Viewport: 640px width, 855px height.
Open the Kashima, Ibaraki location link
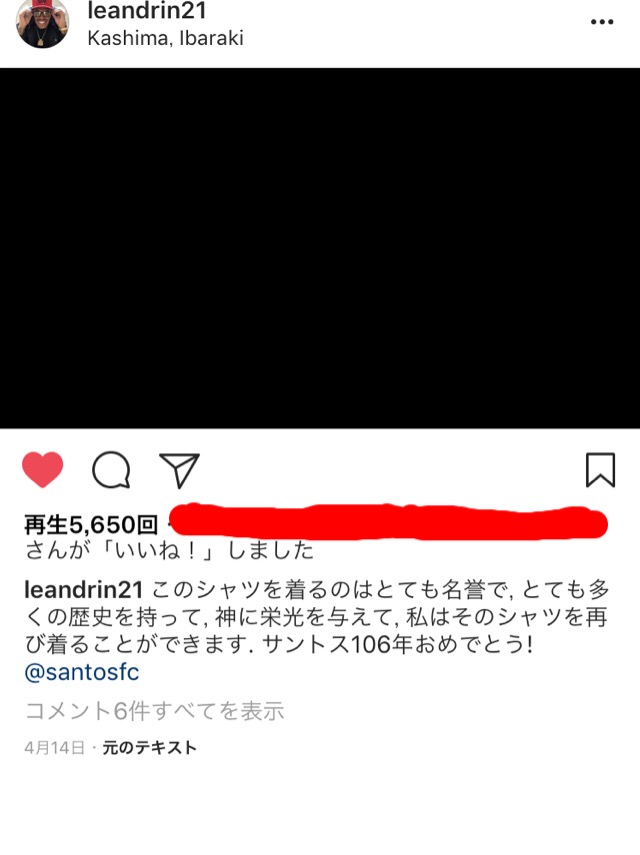(x=165, y=38)
